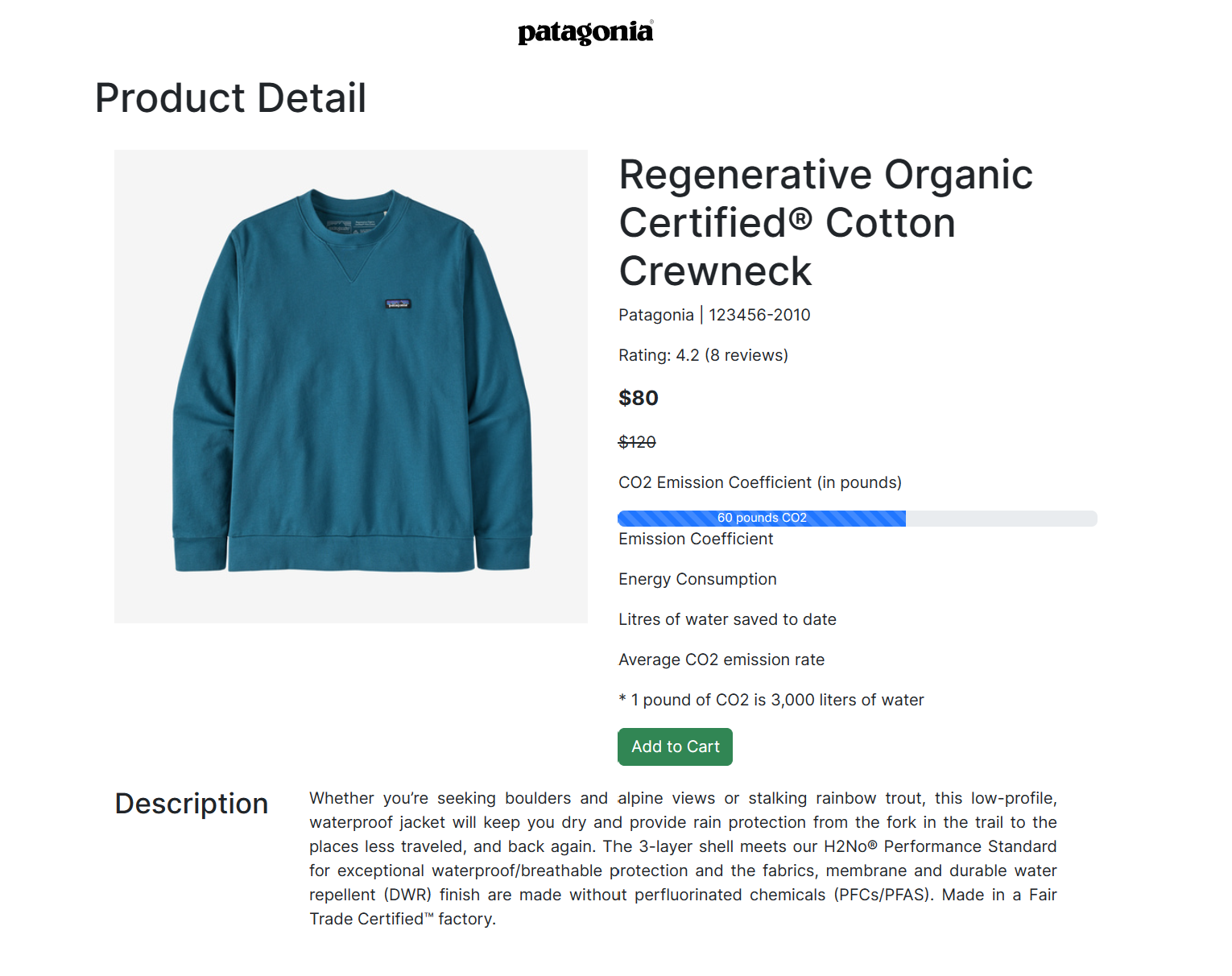The height and width of the screenshot is (976, 1232).
Task: Open the product image of the crewneck
Action: [351, 386]
